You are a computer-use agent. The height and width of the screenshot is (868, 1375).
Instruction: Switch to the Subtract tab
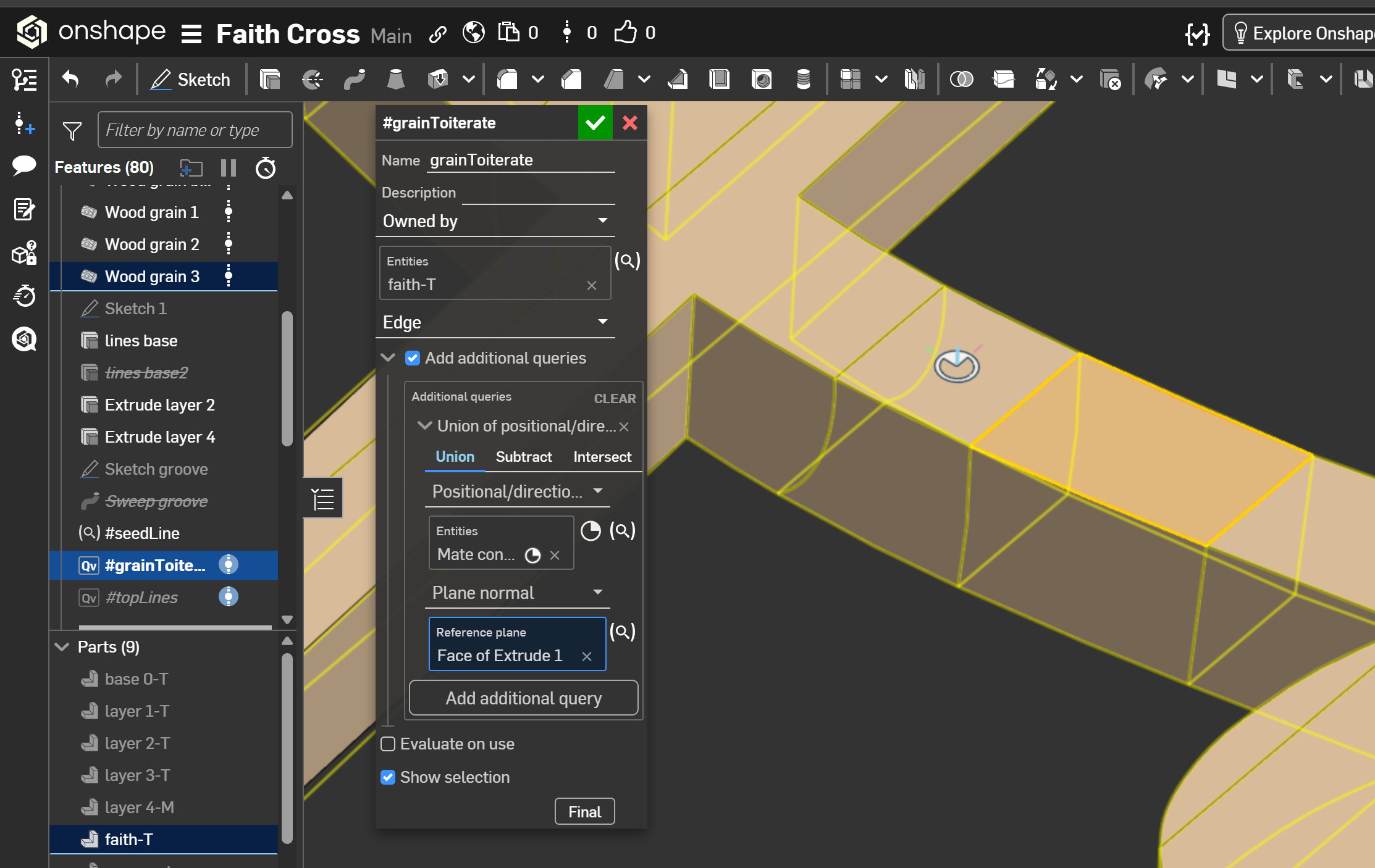click(x=524, y=457)
